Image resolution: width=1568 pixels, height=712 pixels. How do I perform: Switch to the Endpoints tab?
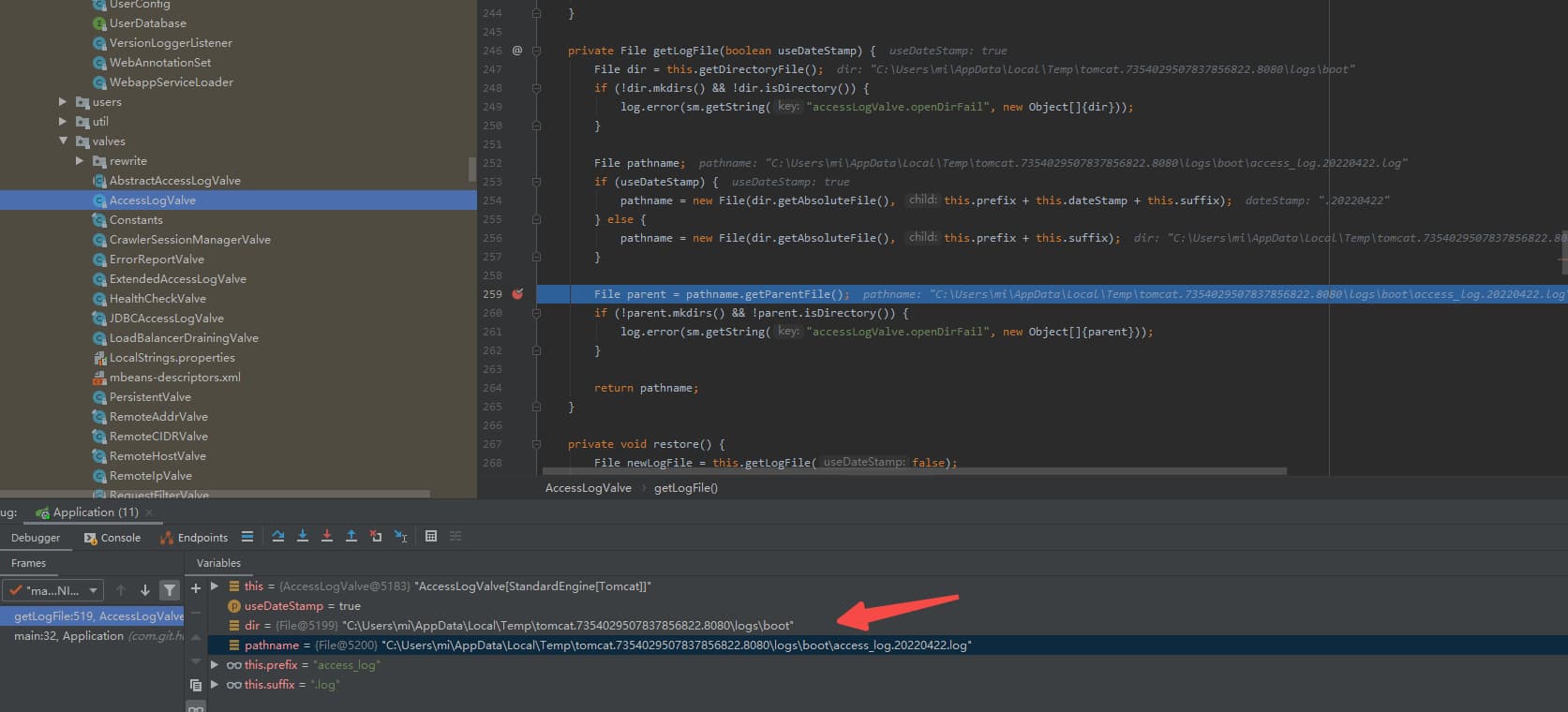tap(194, 538)
